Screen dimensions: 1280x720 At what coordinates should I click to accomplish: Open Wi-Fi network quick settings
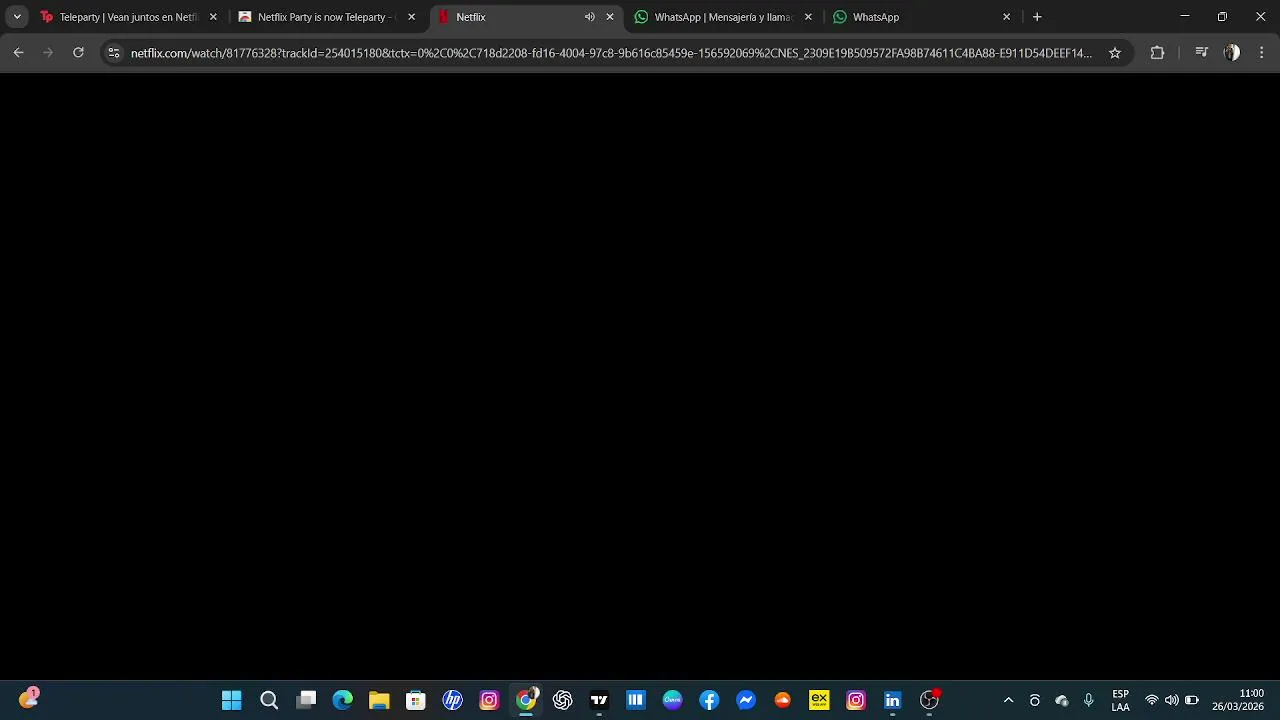click(1152, 700)
